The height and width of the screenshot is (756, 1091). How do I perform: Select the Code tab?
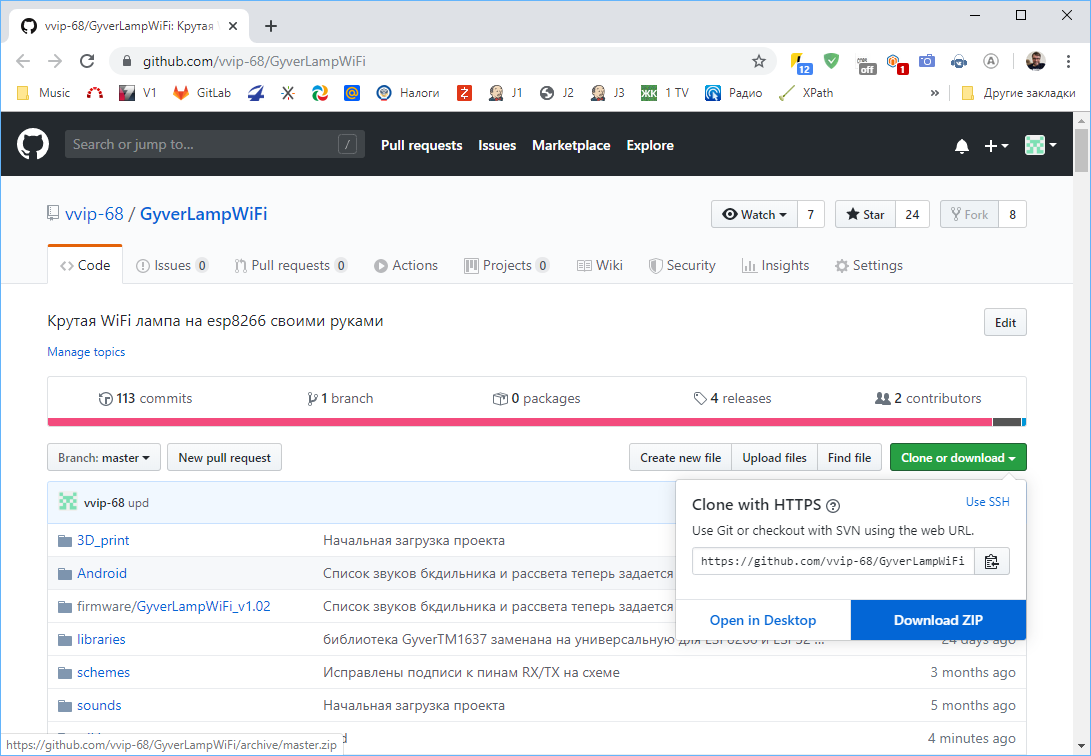[x=85, y=265]
